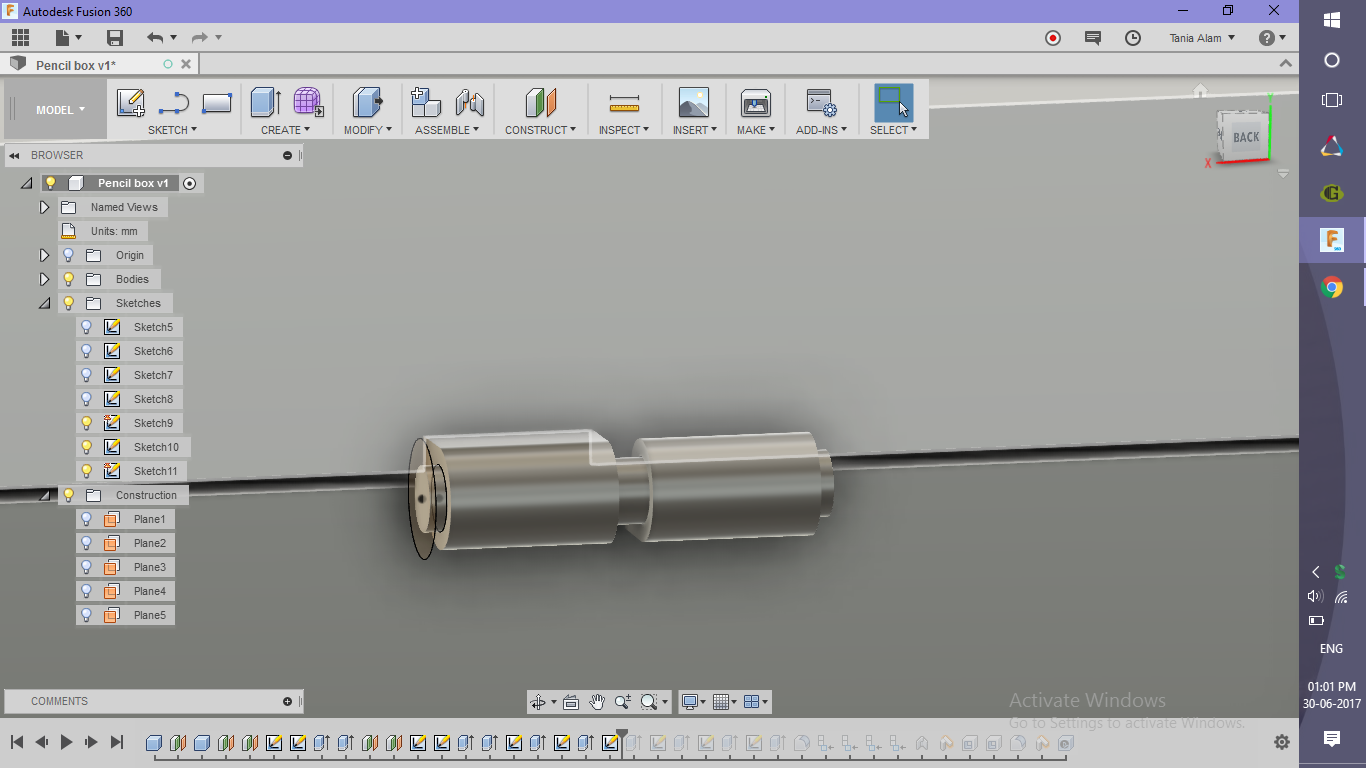1366x768 pixels.
Task: Open the INSPECT menu
Action: pos(624,130)
